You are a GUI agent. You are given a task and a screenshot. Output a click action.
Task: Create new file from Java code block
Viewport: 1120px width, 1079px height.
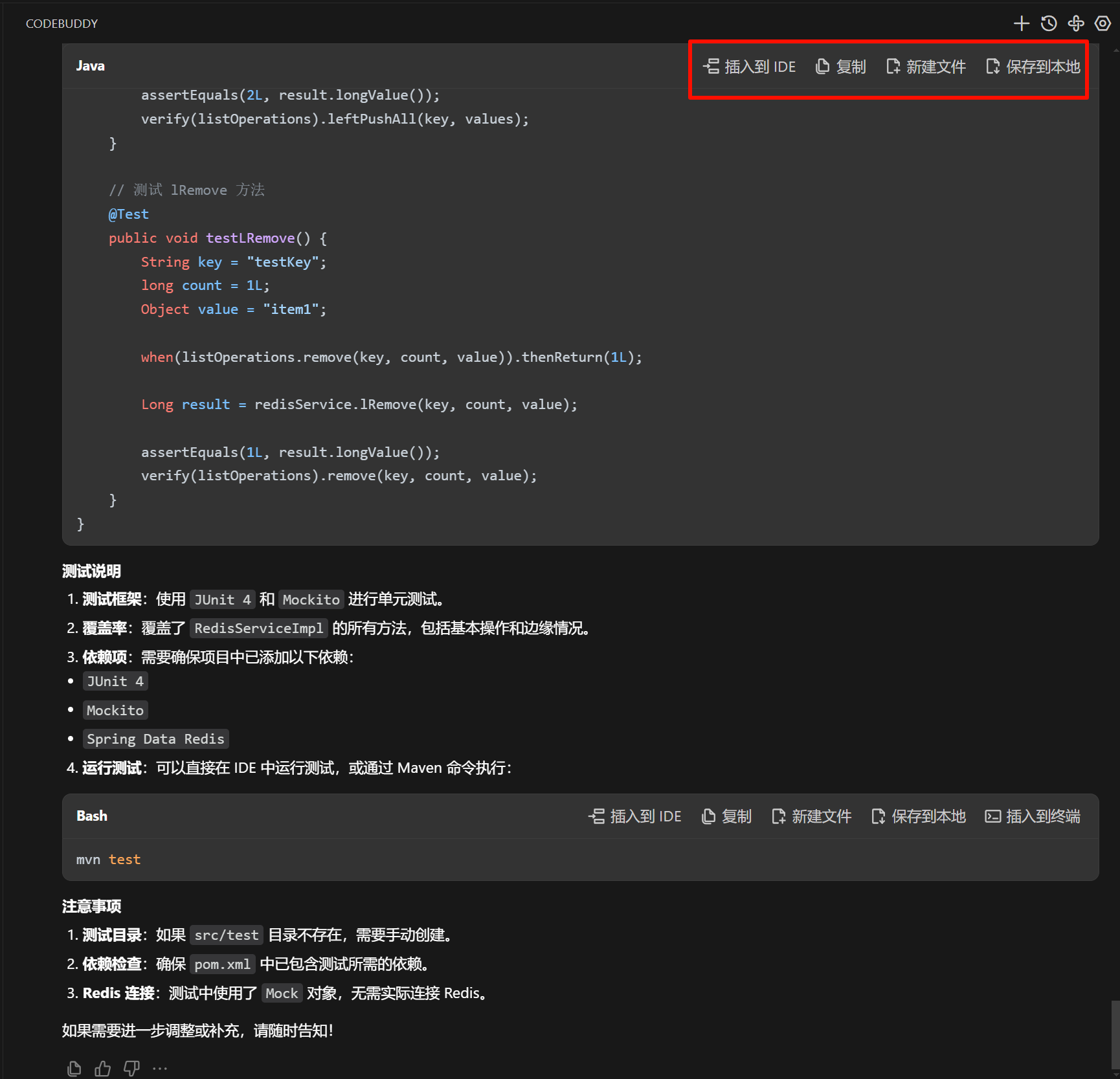tap(926, 67)
